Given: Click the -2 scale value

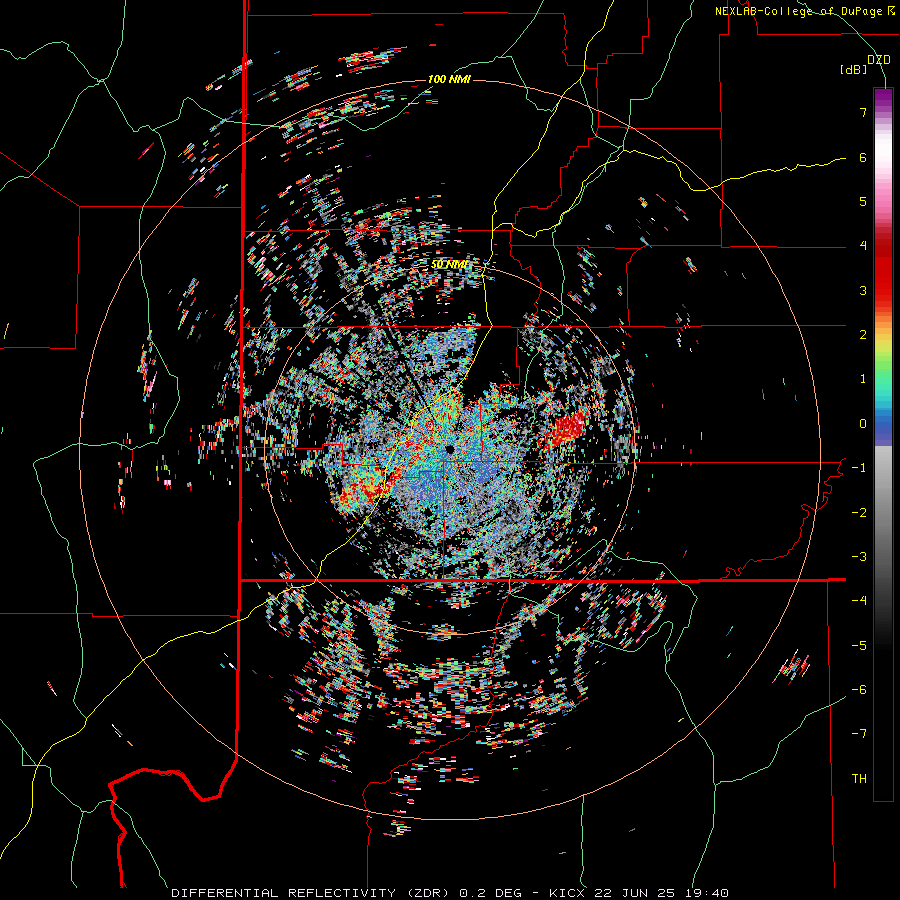Looking at the screenshot, I should [x=859, y=513].
